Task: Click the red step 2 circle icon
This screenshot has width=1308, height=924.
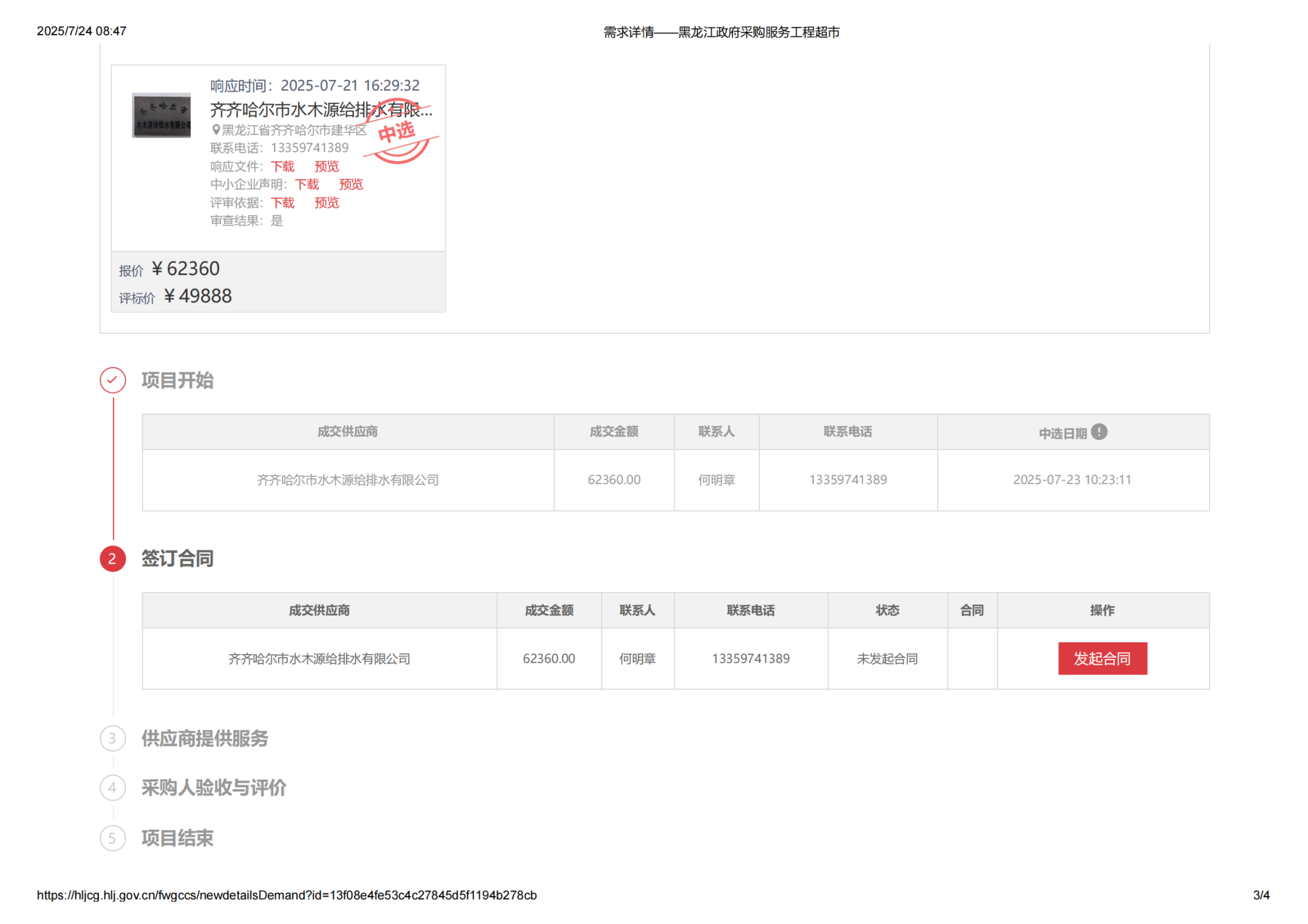Action: point(112,559)
